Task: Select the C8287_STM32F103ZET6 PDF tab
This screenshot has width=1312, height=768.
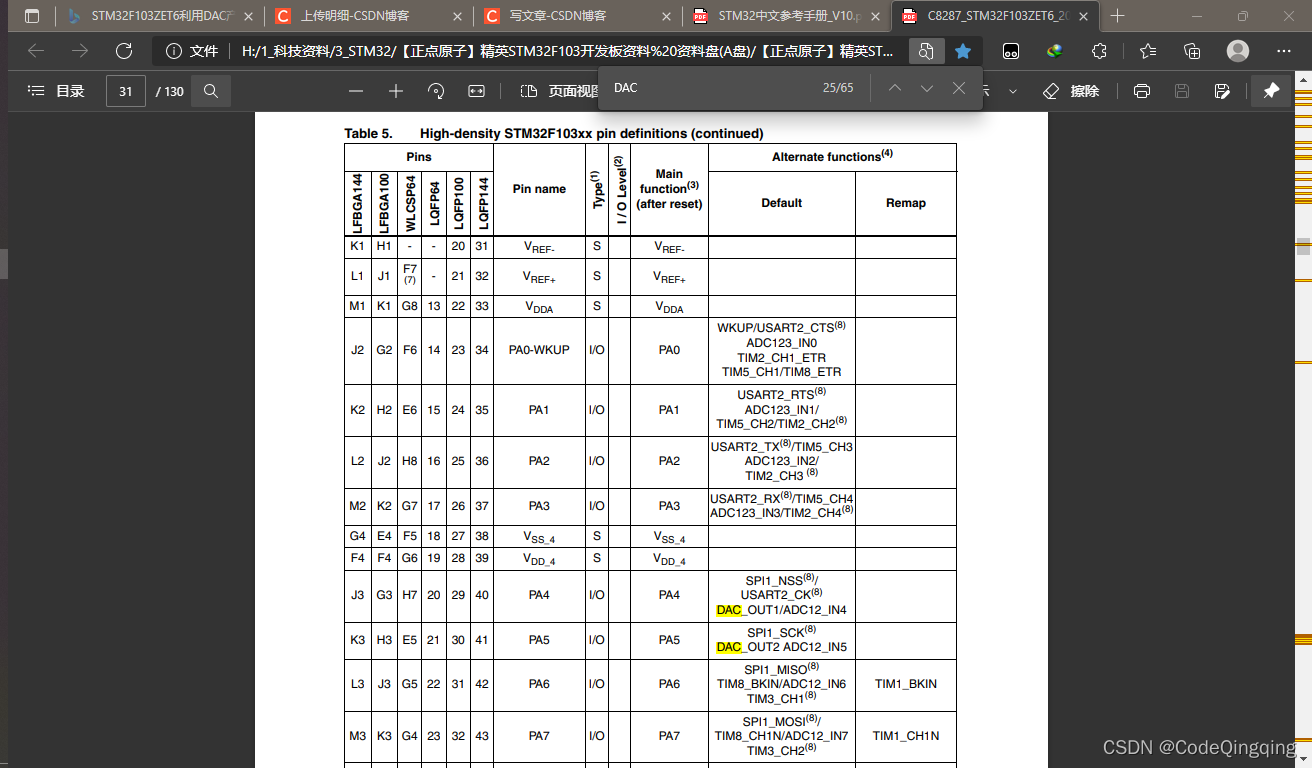Action: point(993,16)
